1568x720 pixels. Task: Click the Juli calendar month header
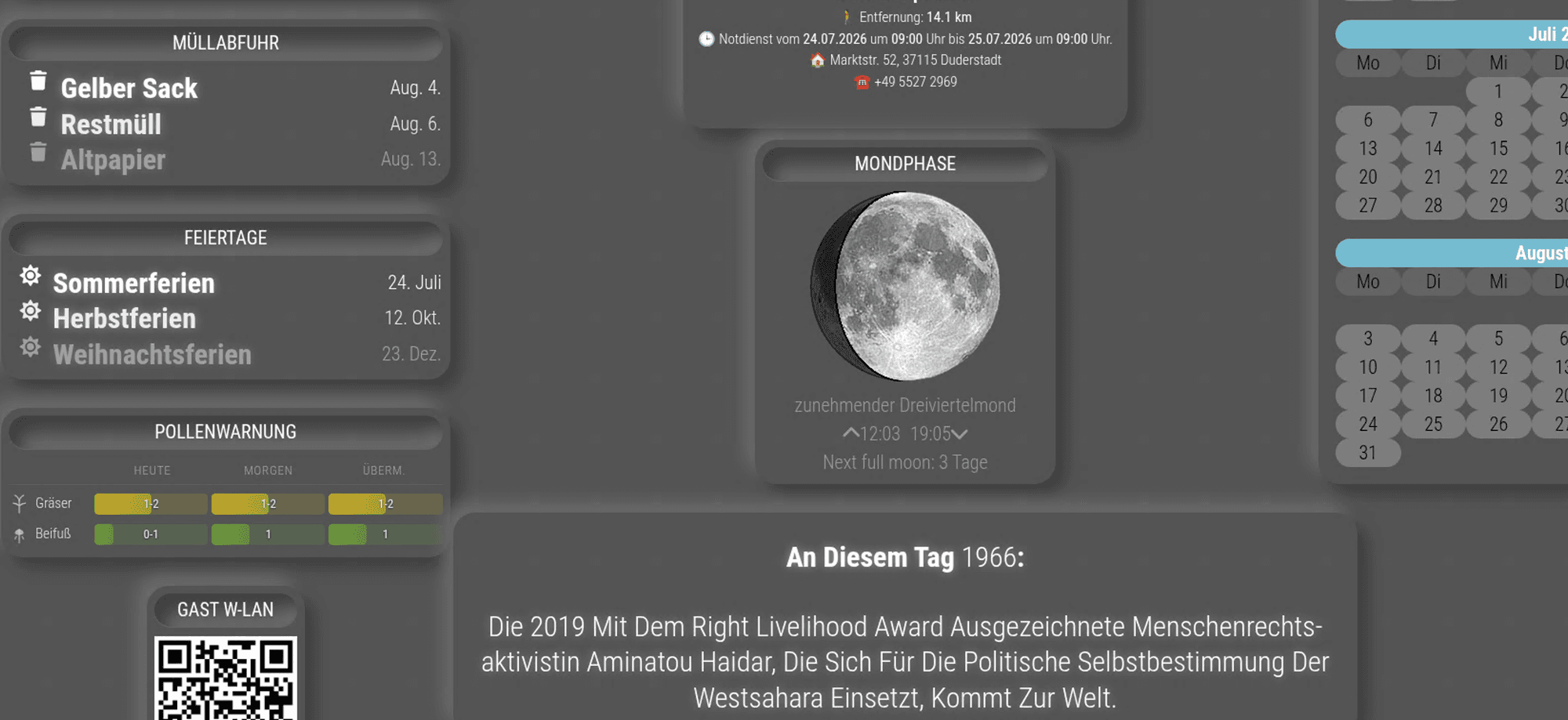click(x=1452, y=34)
